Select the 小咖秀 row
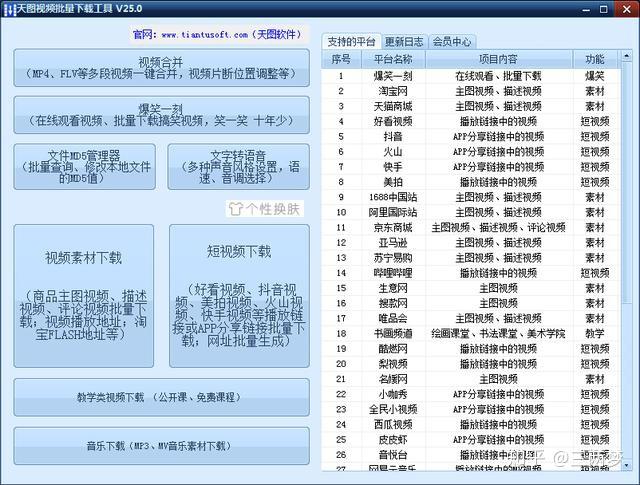 (x=471, y=394)
